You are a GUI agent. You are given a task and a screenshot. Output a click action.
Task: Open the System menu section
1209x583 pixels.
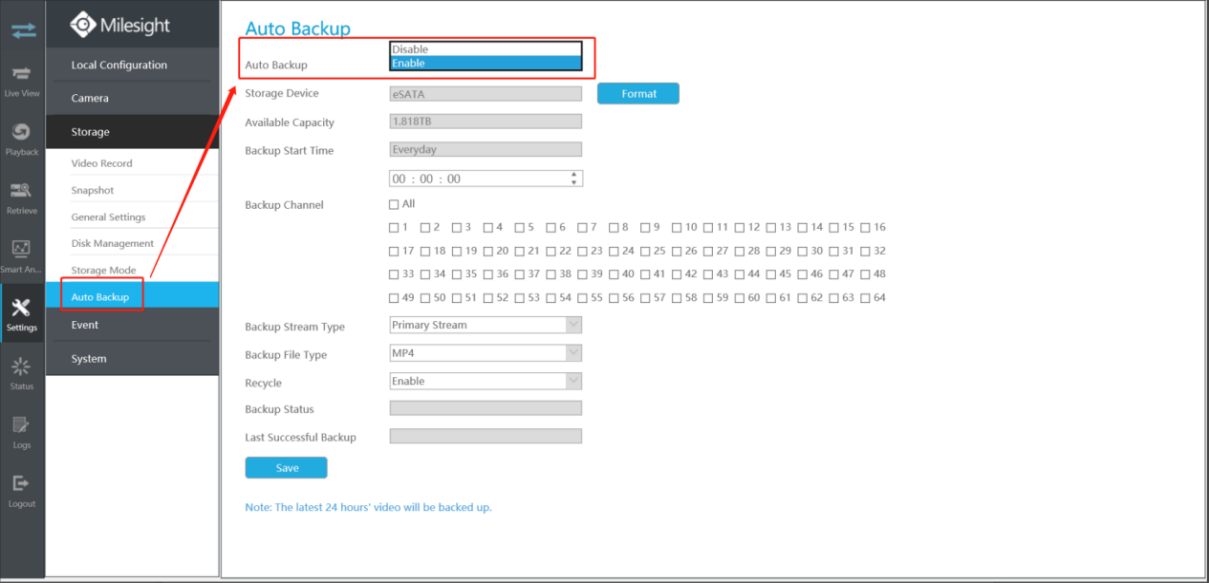pyautogui.click(x=132, y=359)
